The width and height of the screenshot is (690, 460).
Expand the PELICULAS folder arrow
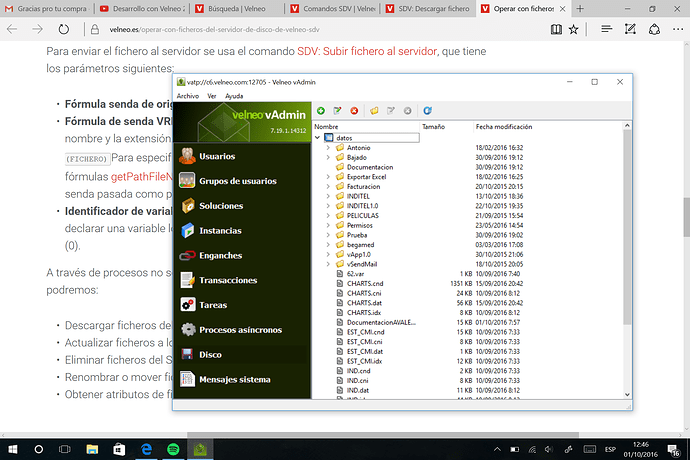click(328, 216)
